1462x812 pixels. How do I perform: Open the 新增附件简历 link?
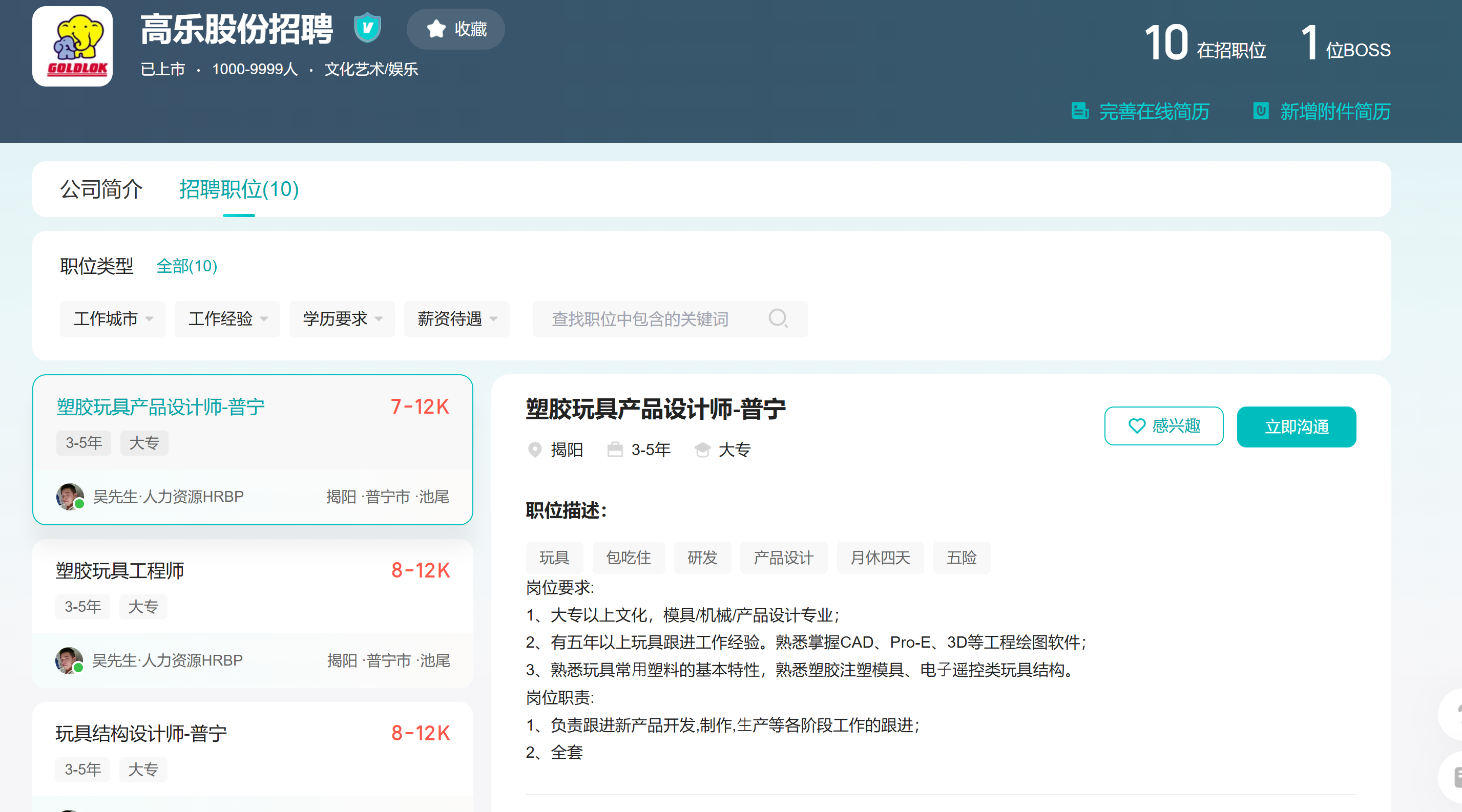click(x=1322, y=112)
